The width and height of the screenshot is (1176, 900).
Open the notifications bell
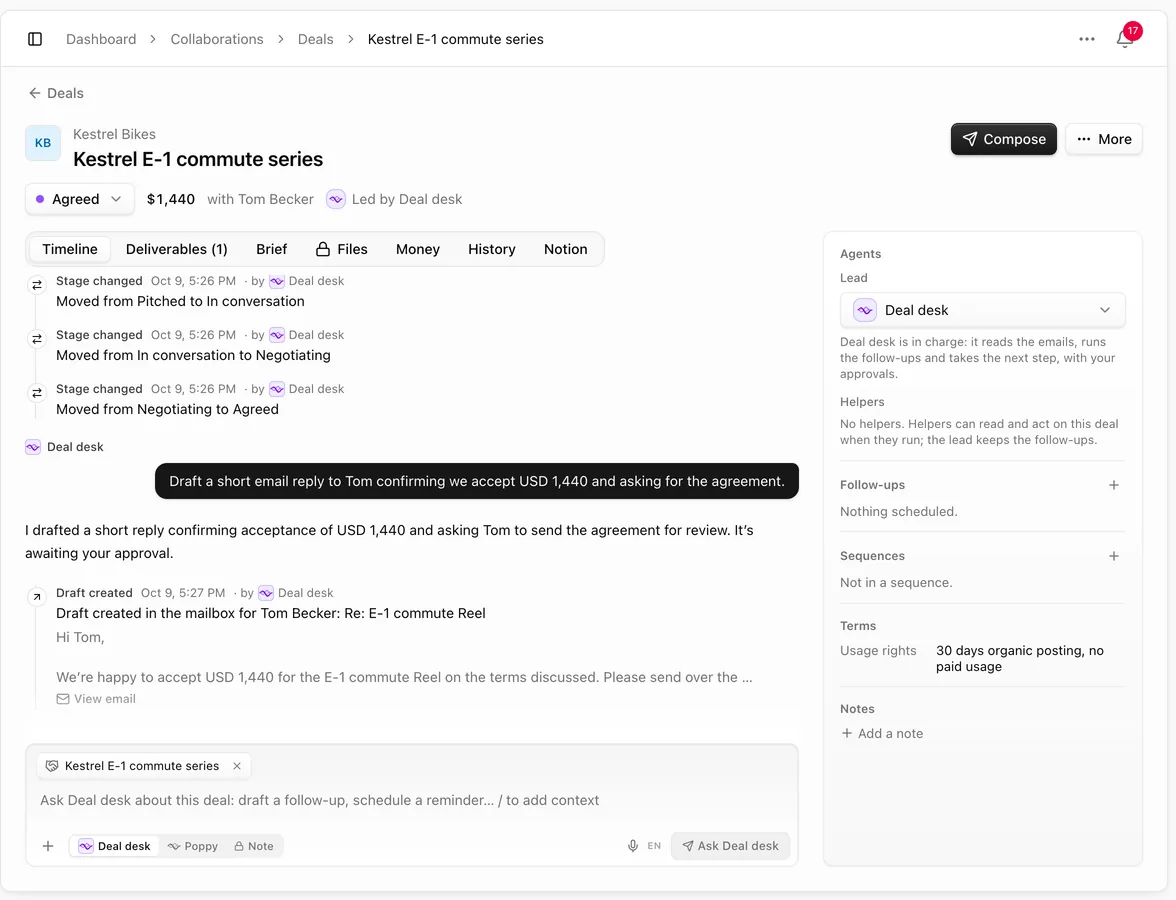pyautogui.click(x=1124, y=38)
